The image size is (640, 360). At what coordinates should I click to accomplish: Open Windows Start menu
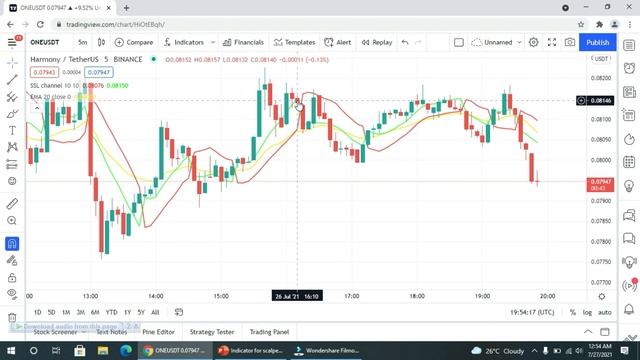coord(11,351)
